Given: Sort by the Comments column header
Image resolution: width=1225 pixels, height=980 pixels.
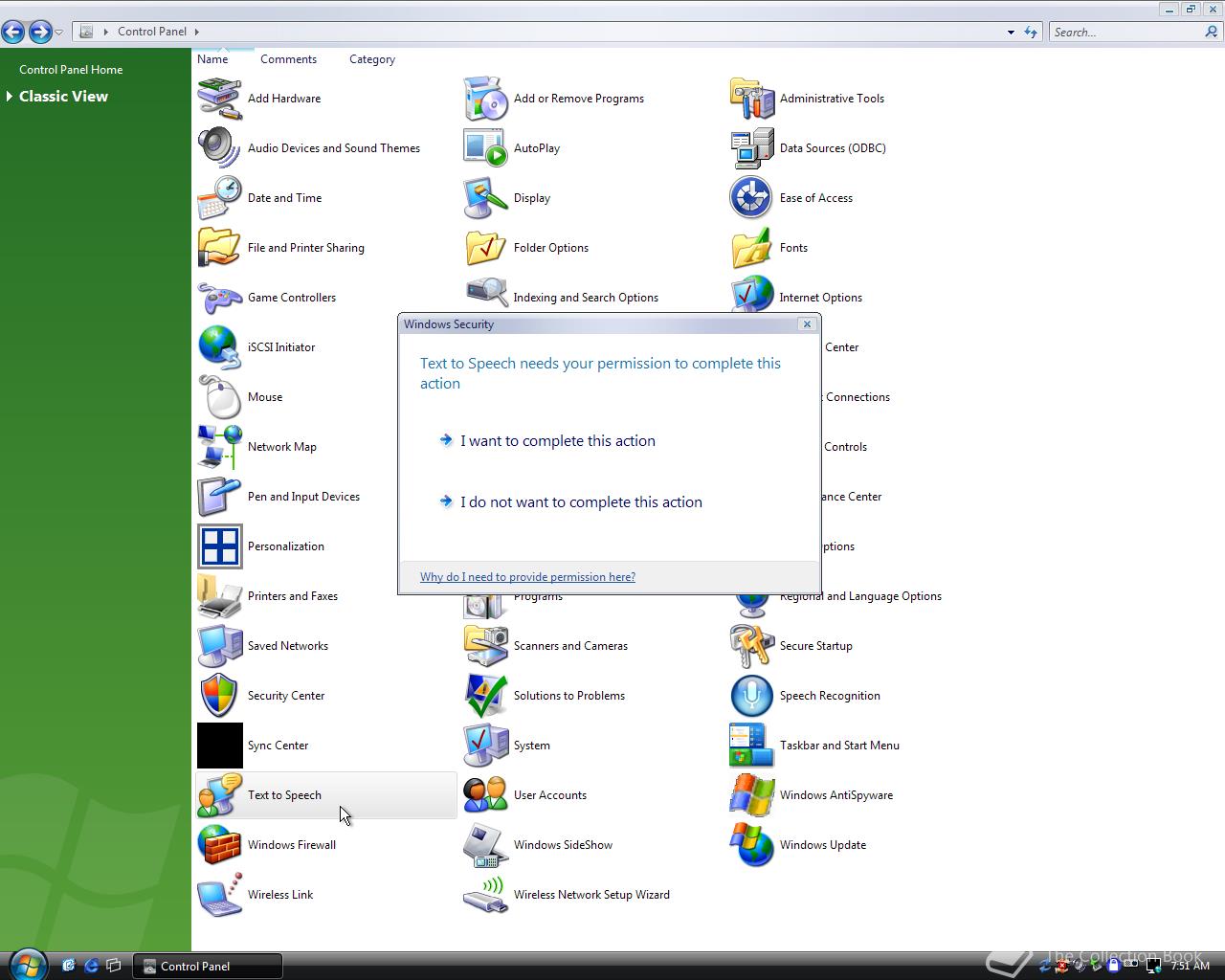Looking at the screenshot, I should [288, 59].
